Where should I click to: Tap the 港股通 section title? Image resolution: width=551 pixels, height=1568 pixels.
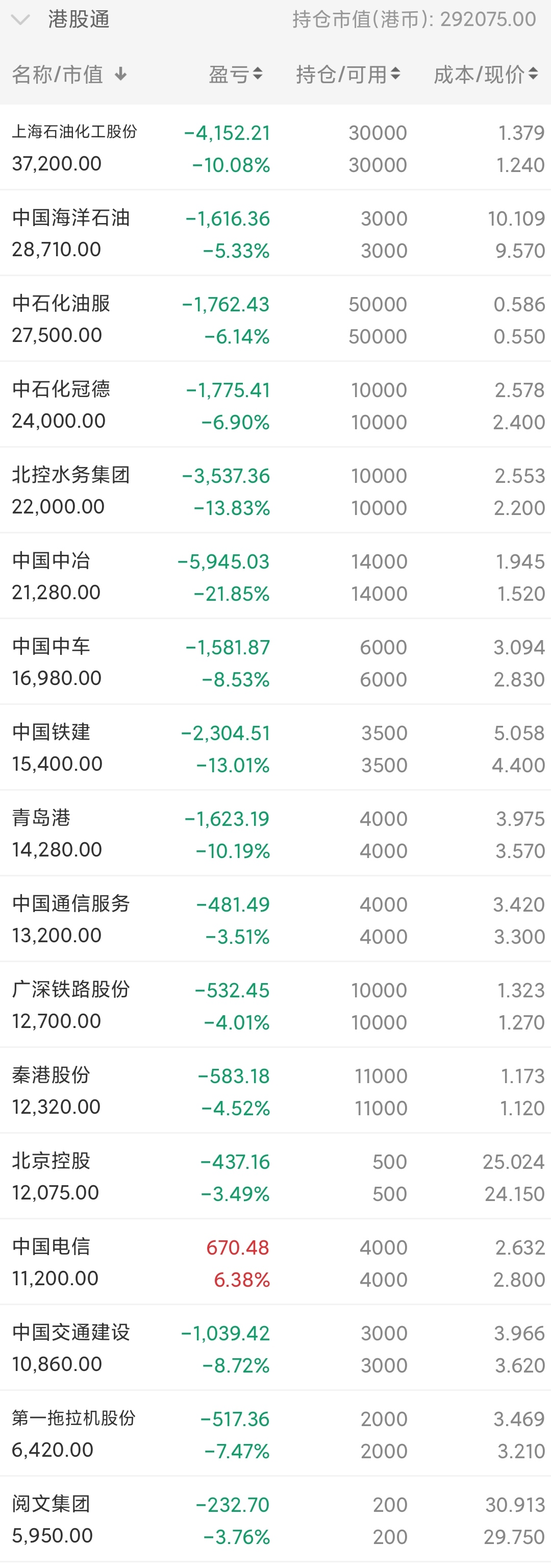tap(79, 19)
